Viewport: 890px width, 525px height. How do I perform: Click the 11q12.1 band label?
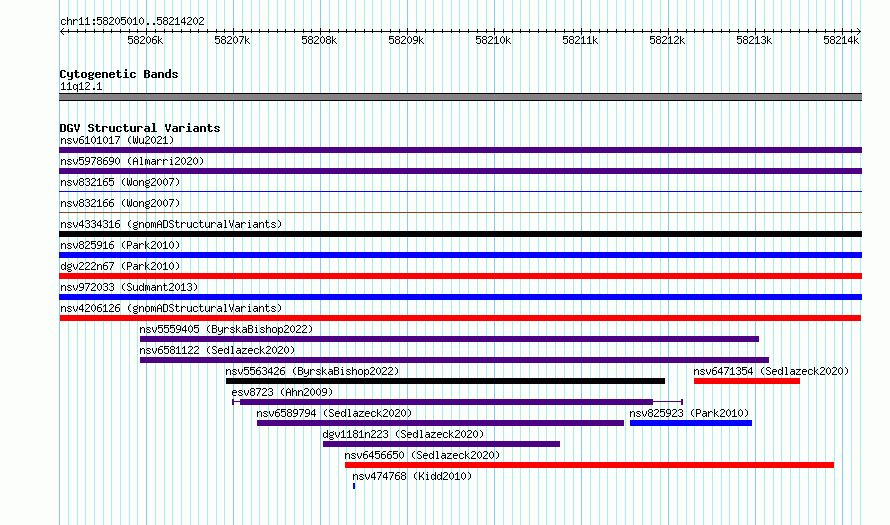click(81, 86)
